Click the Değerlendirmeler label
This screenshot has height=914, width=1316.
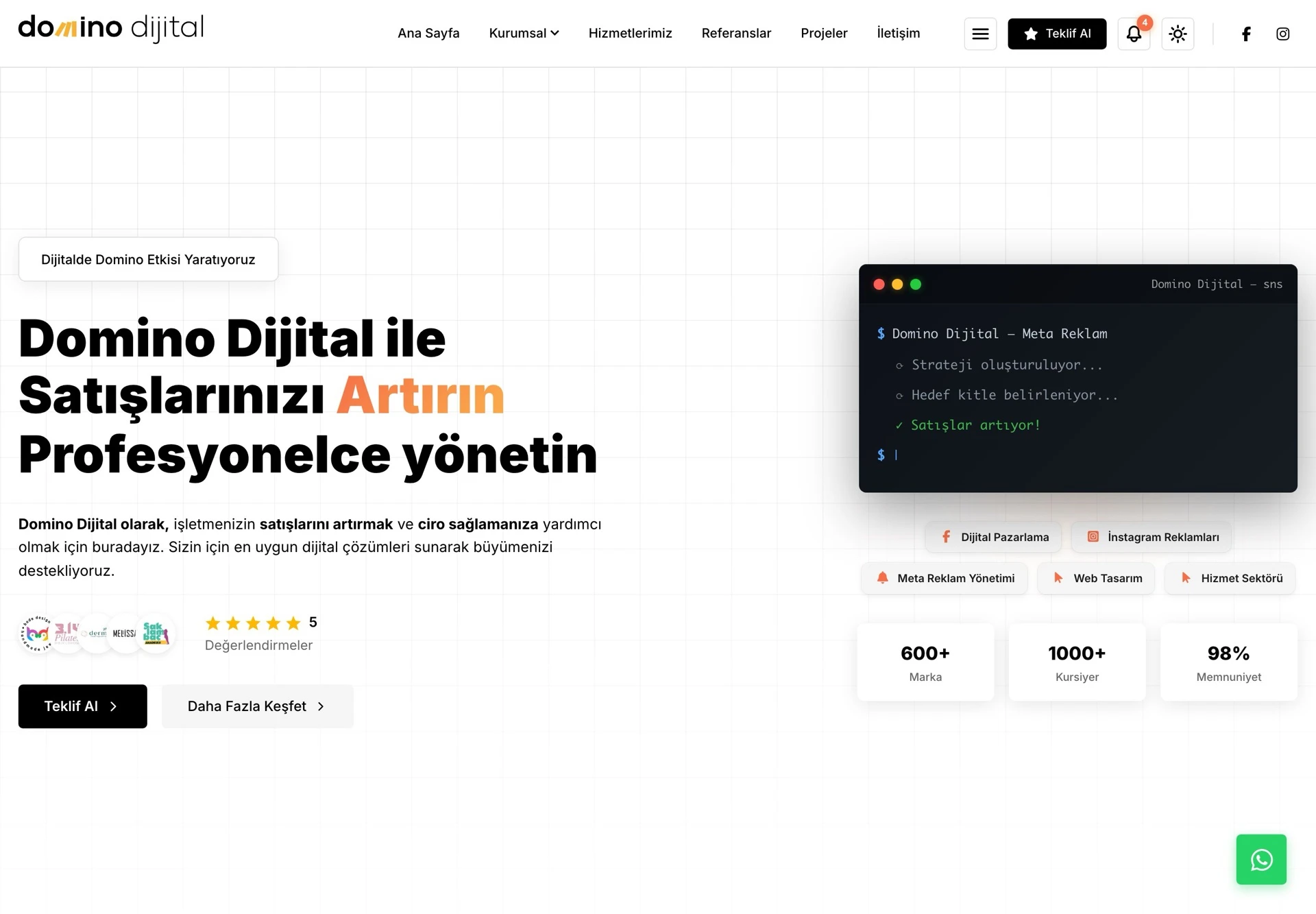[258, 645]
